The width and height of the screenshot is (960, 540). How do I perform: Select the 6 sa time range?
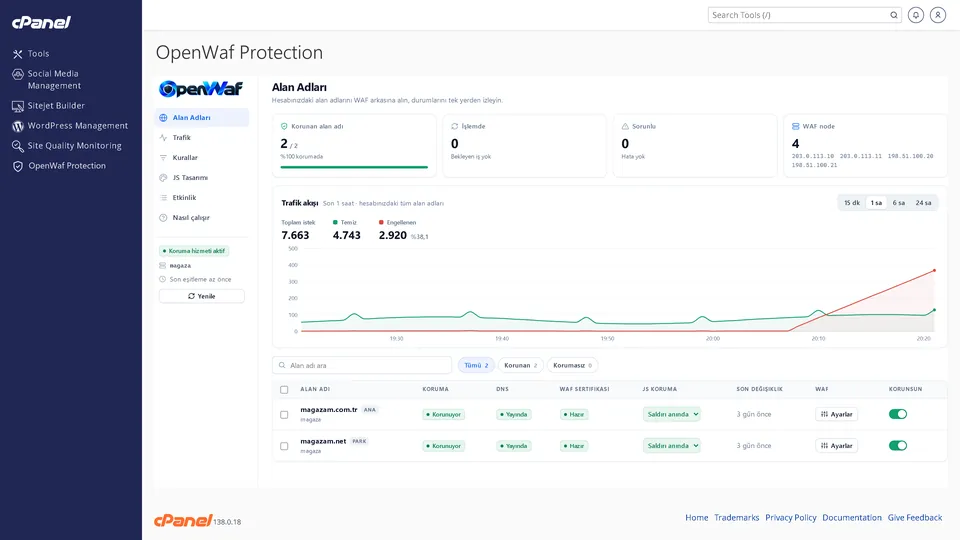[898, 203]
